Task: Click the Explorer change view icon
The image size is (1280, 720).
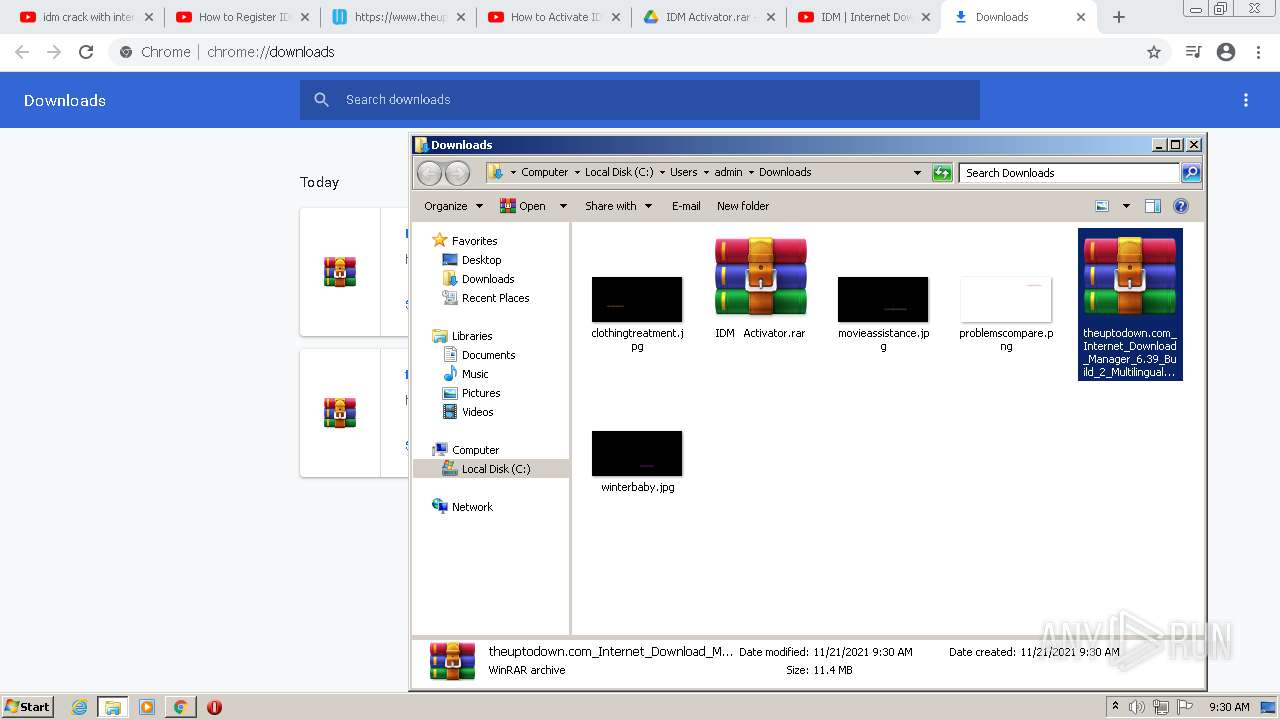Action: coord(1102,206)
